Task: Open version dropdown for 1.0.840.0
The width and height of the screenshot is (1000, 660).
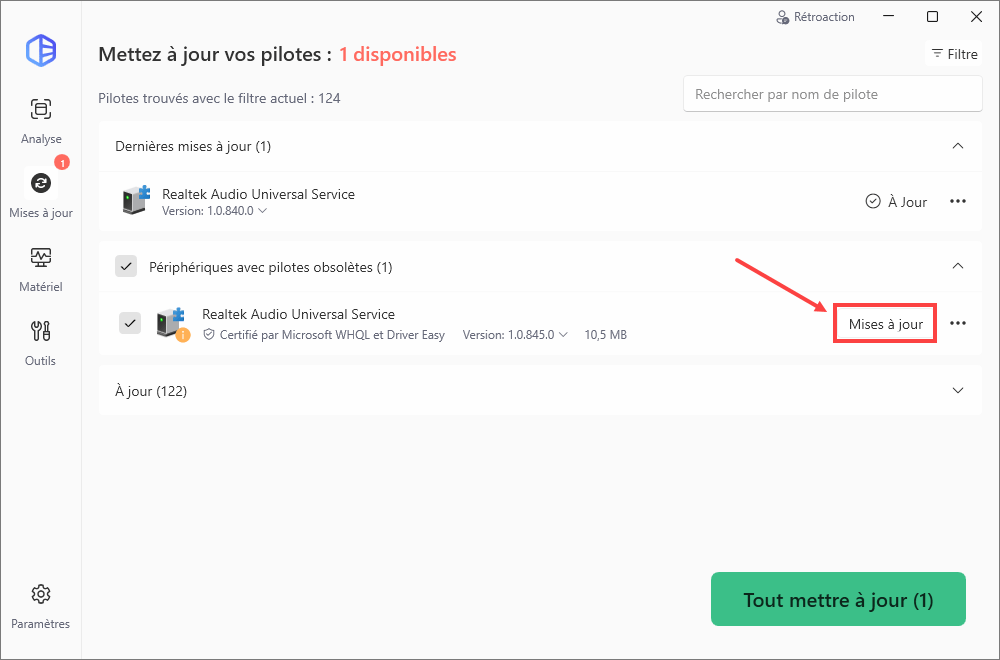Action: pos(262,211)
